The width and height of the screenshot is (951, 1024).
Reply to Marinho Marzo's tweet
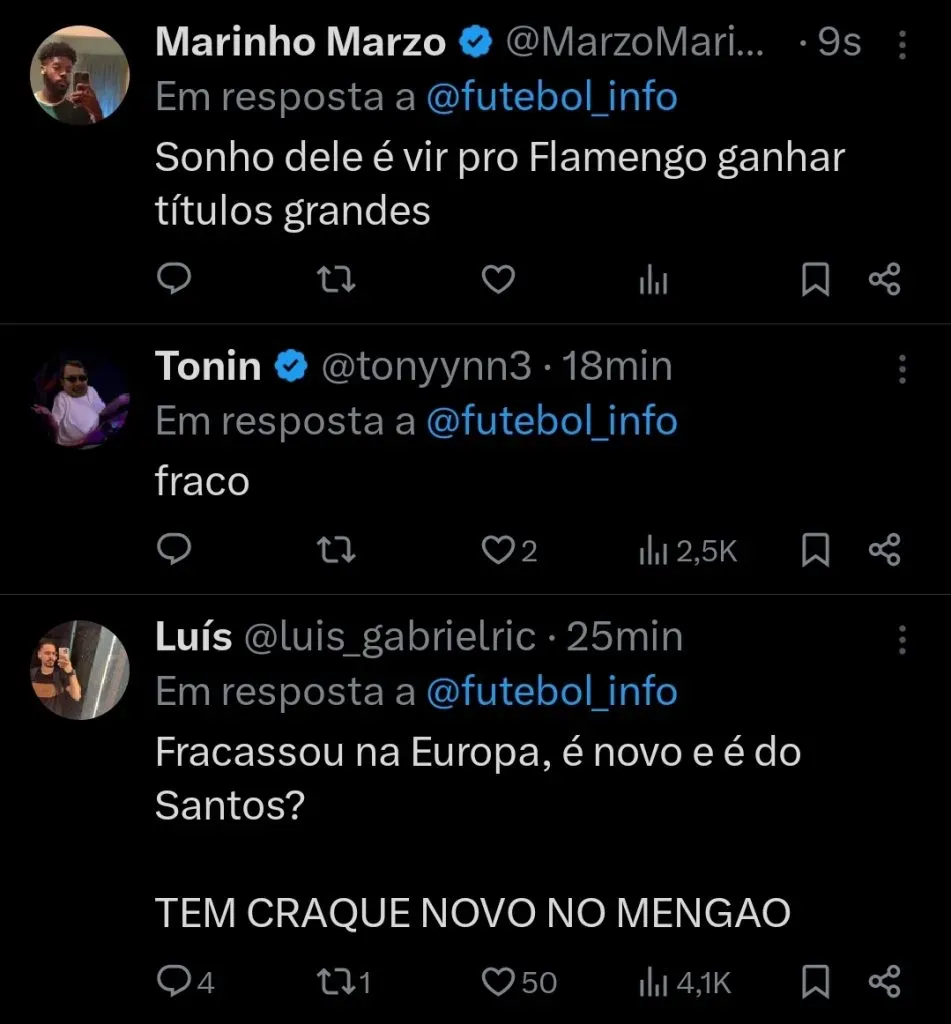pyautogui.click(x=175, y=281)
